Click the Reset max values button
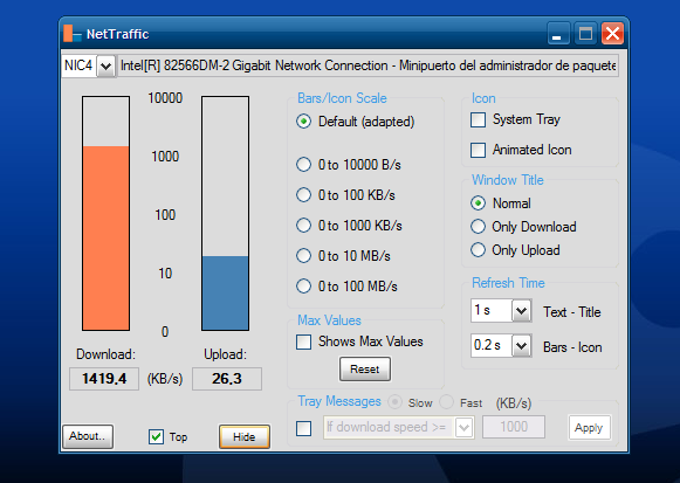Screen dimensions: 680x483 click(365, 369)
